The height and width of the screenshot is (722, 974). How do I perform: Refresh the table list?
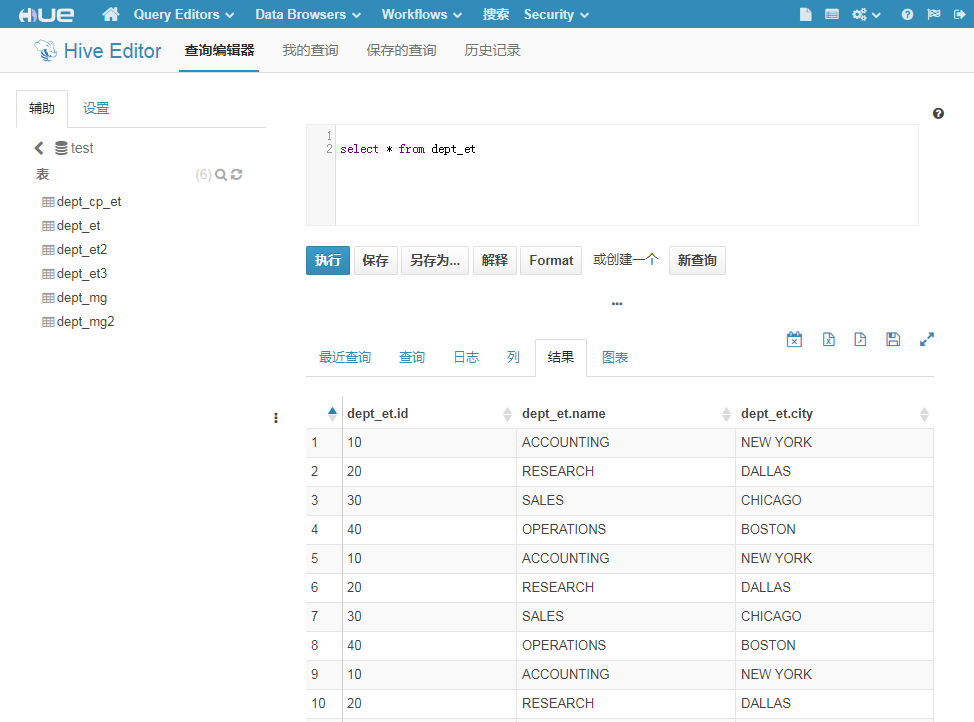(237, 175)
